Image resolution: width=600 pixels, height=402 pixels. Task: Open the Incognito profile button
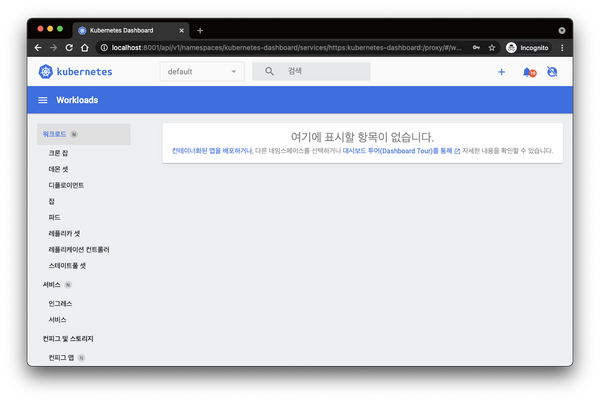pos(527,47)
